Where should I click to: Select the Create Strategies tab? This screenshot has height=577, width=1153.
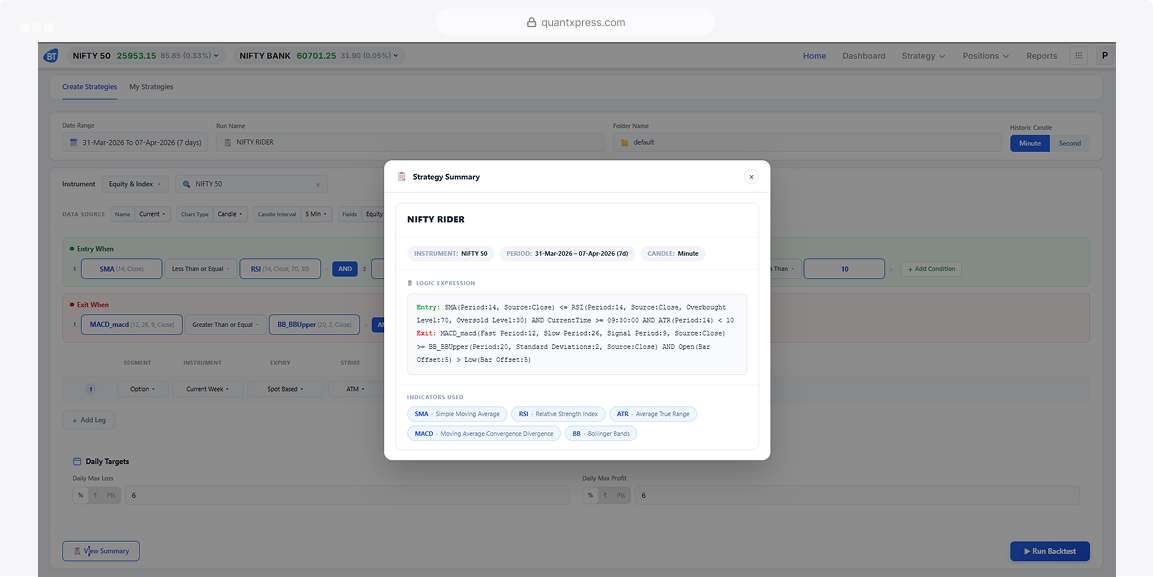pyautogui.click(x=89, y=87)
